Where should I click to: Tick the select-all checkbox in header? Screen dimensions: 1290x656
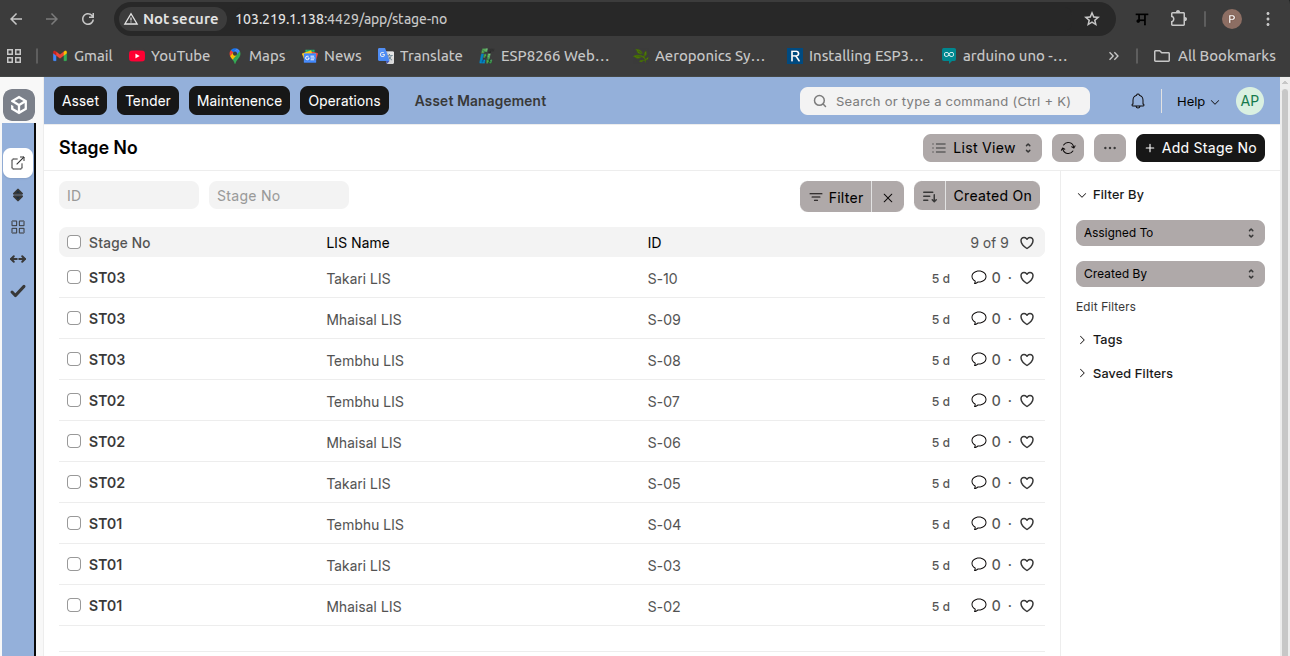[x=74, y=242]
